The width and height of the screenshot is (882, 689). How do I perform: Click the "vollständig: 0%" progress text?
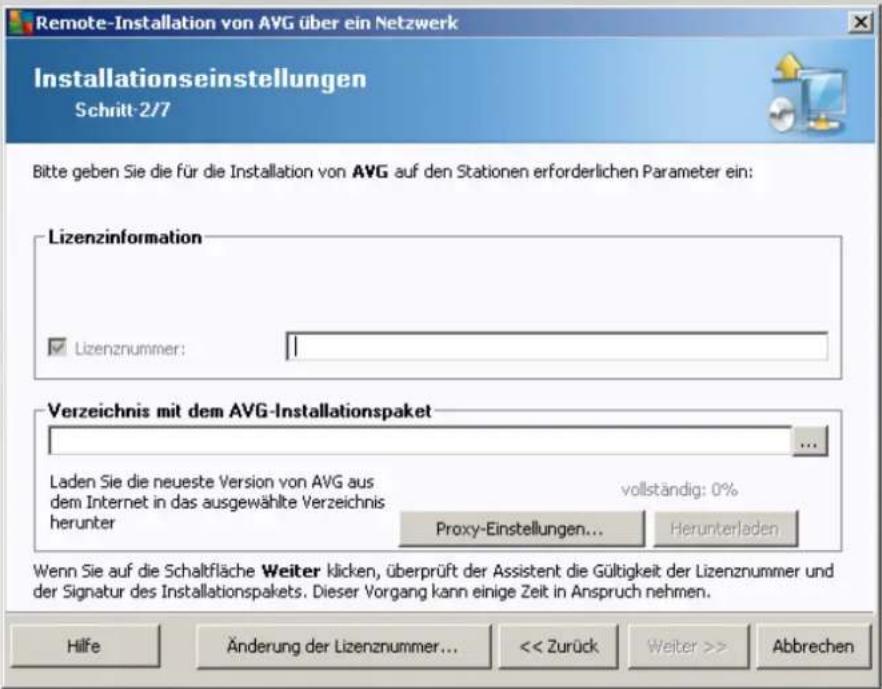[679, 490]
